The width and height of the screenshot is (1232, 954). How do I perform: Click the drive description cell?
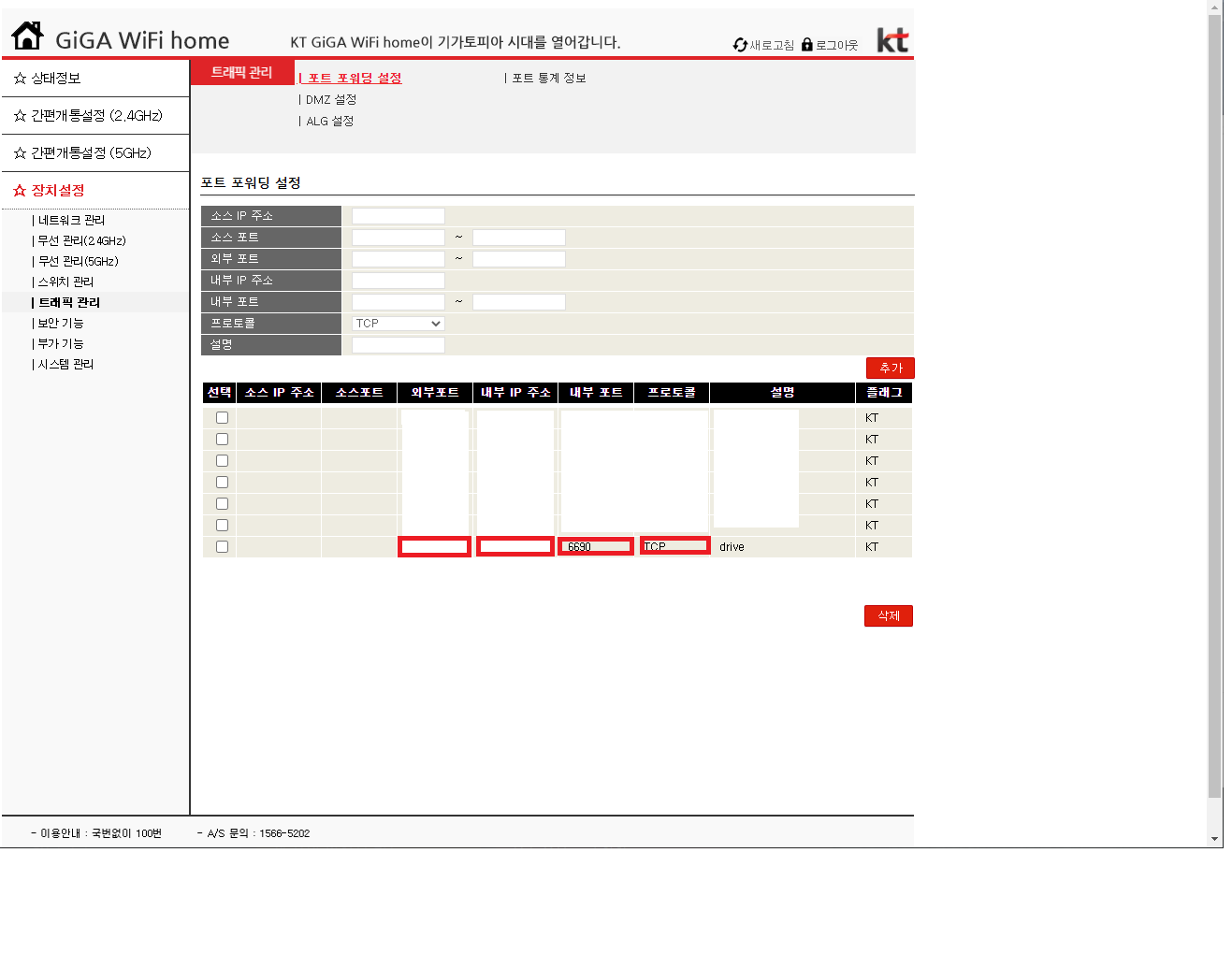[782, 547]
